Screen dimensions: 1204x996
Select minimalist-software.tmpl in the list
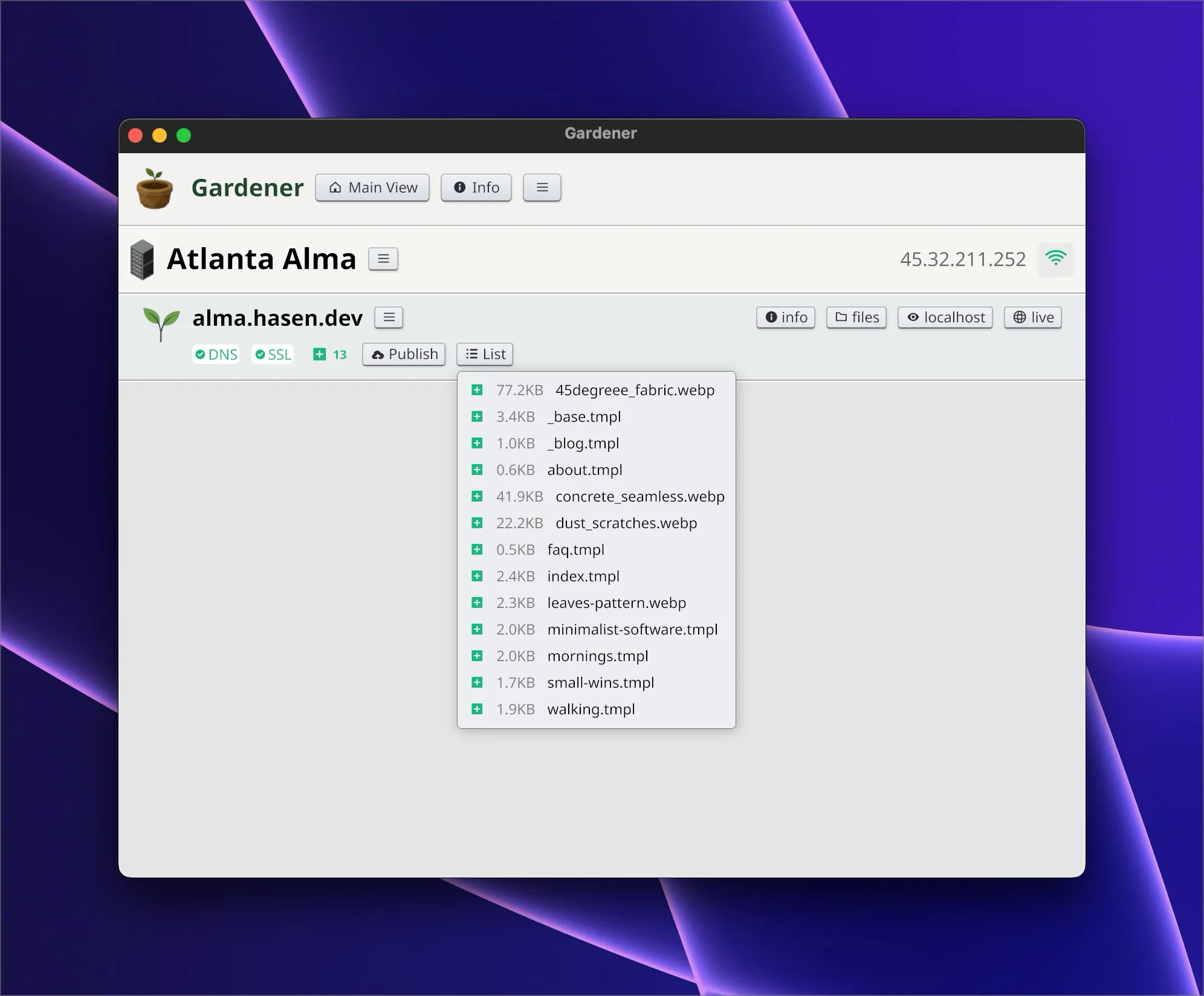[x=632, y=629]
